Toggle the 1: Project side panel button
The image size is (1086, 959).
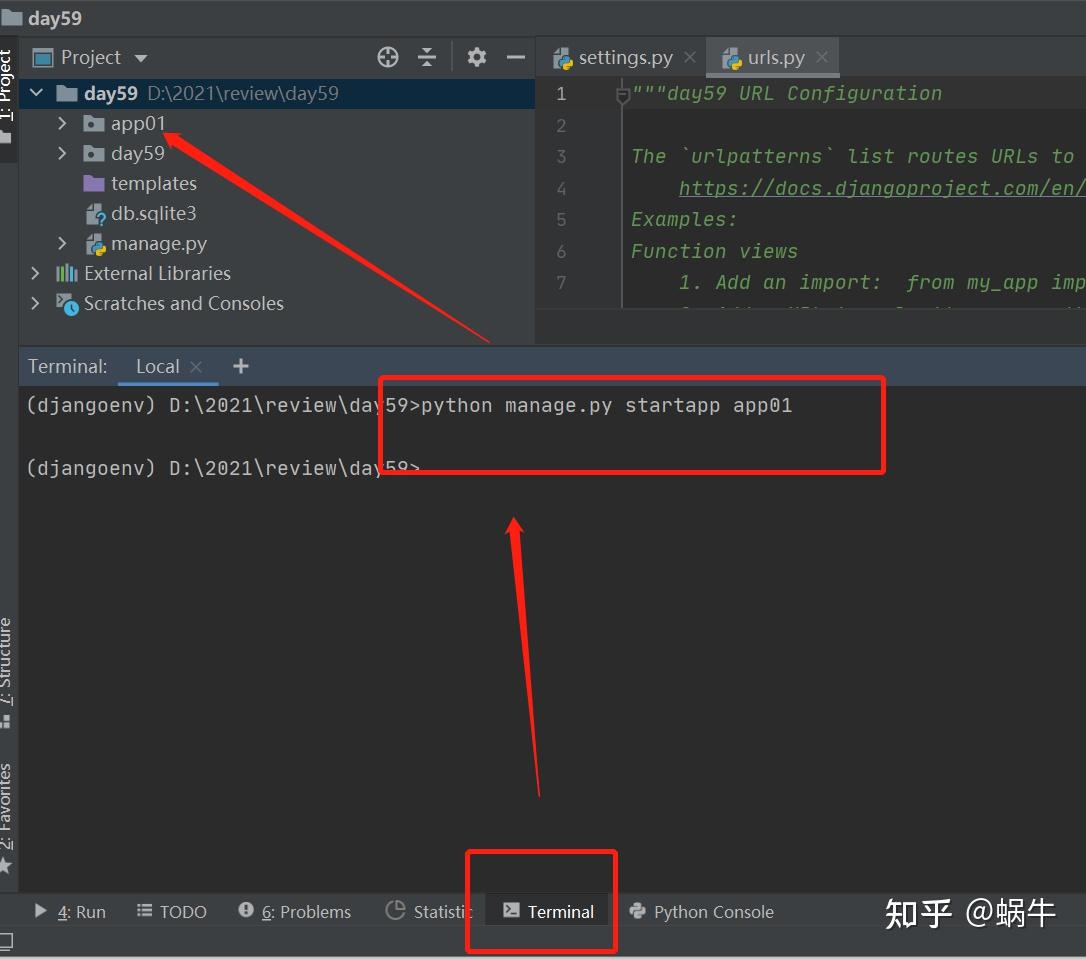pyautogui.click(x=6, y=96)
